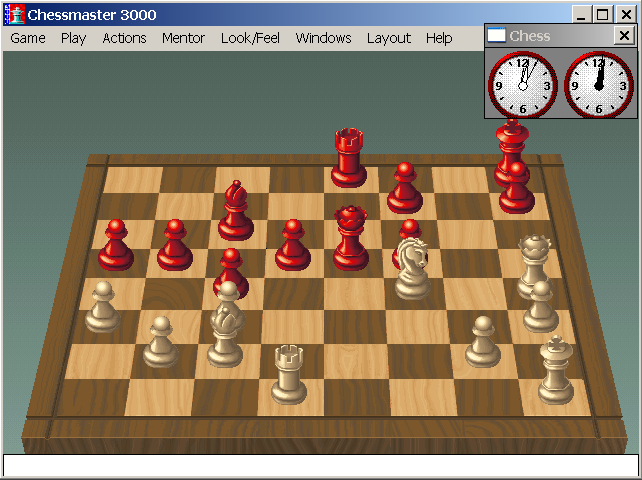Select the red pawn on d5
642x480 pixels.
[293, 245]
